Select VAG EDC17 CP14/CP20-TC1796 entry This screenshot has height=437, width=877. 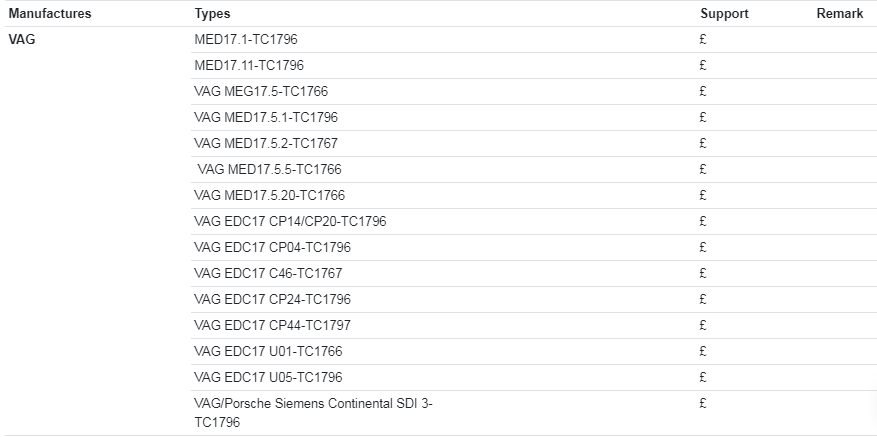290,222
